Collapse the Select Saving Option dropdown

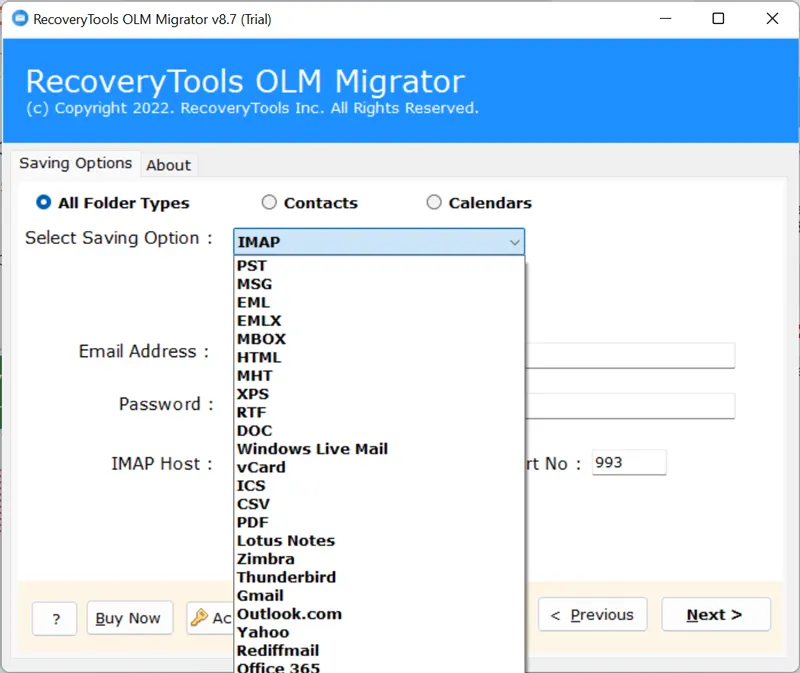click(514, 242)
